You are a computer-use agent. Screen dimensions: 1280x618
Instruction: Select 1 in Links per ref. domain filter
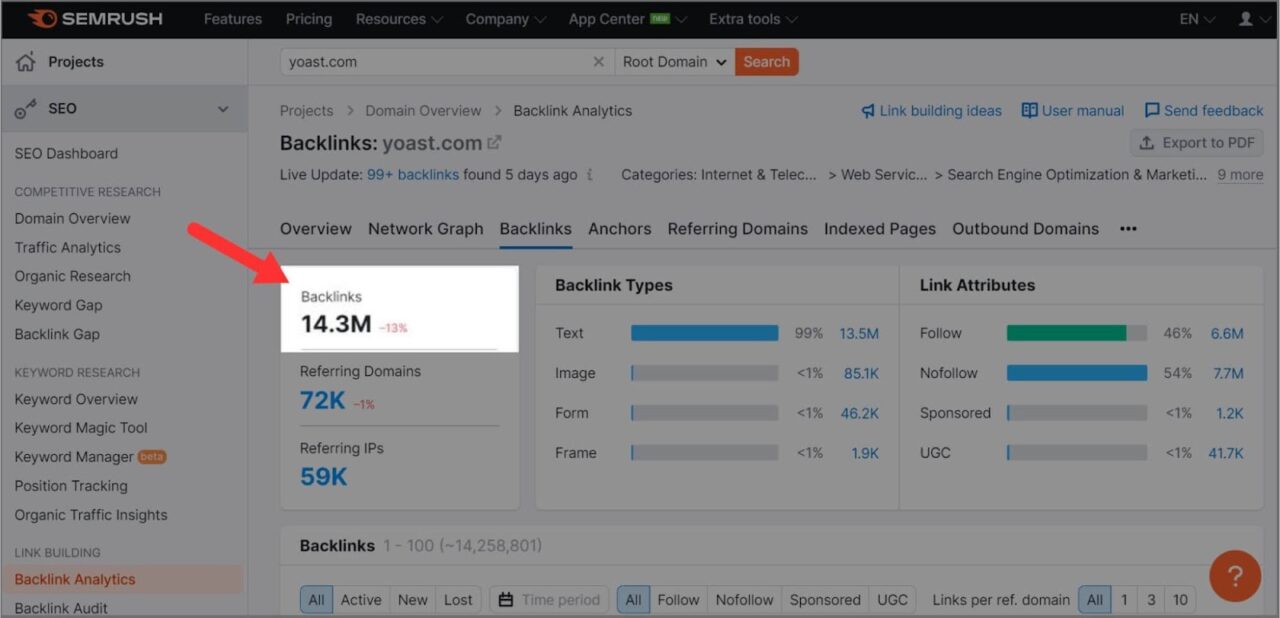pos(1124,599)
